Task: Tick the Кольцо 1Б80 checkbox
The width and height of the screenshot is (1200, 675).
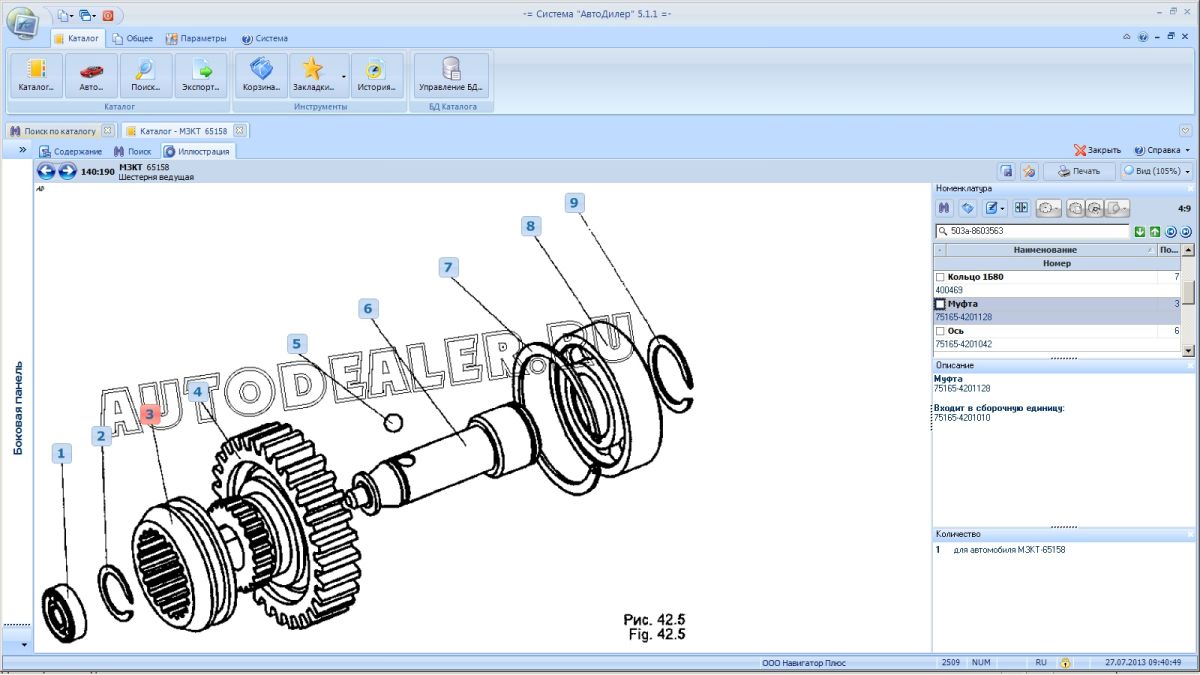Action: (940, 277)
